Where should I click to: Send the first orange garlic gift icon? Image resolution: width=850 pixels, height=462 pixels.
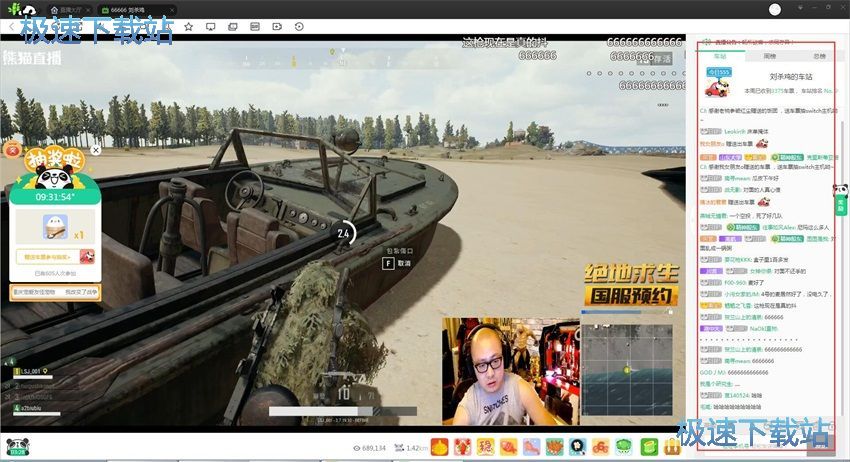440,447
